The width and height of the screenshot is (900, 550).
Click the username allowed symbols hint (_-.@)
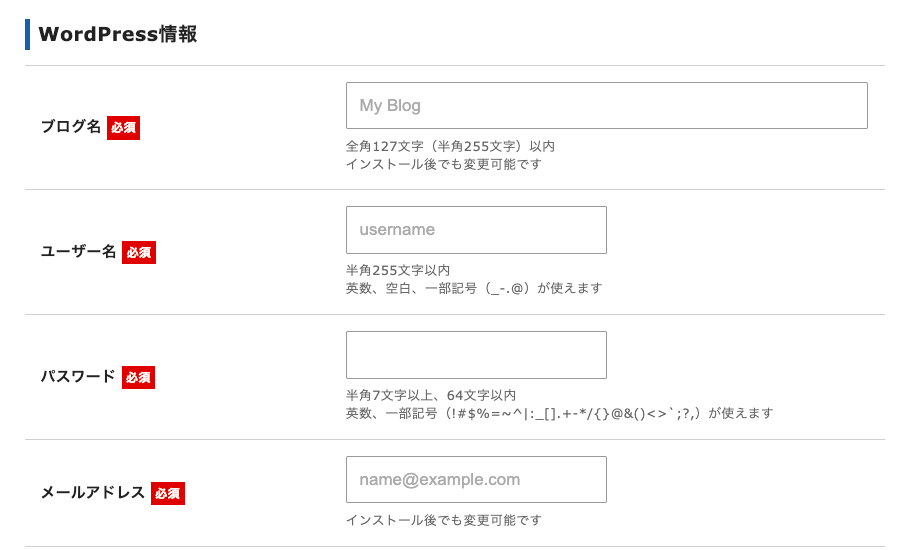(x=474, y=288)
